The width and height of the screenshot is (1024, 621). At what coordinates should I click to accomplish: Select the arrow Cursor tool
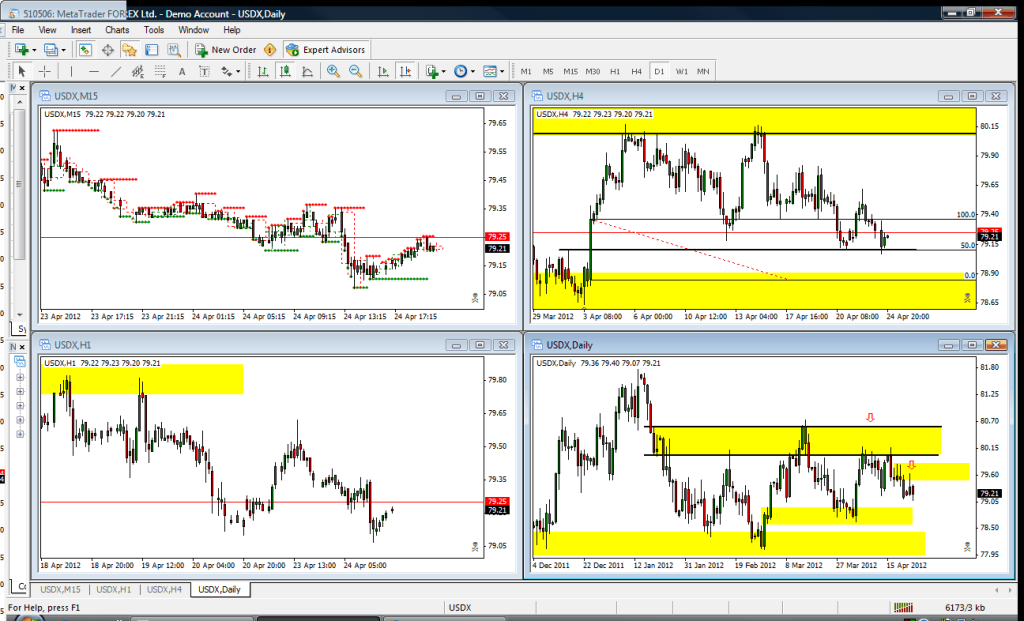[22, 71]
